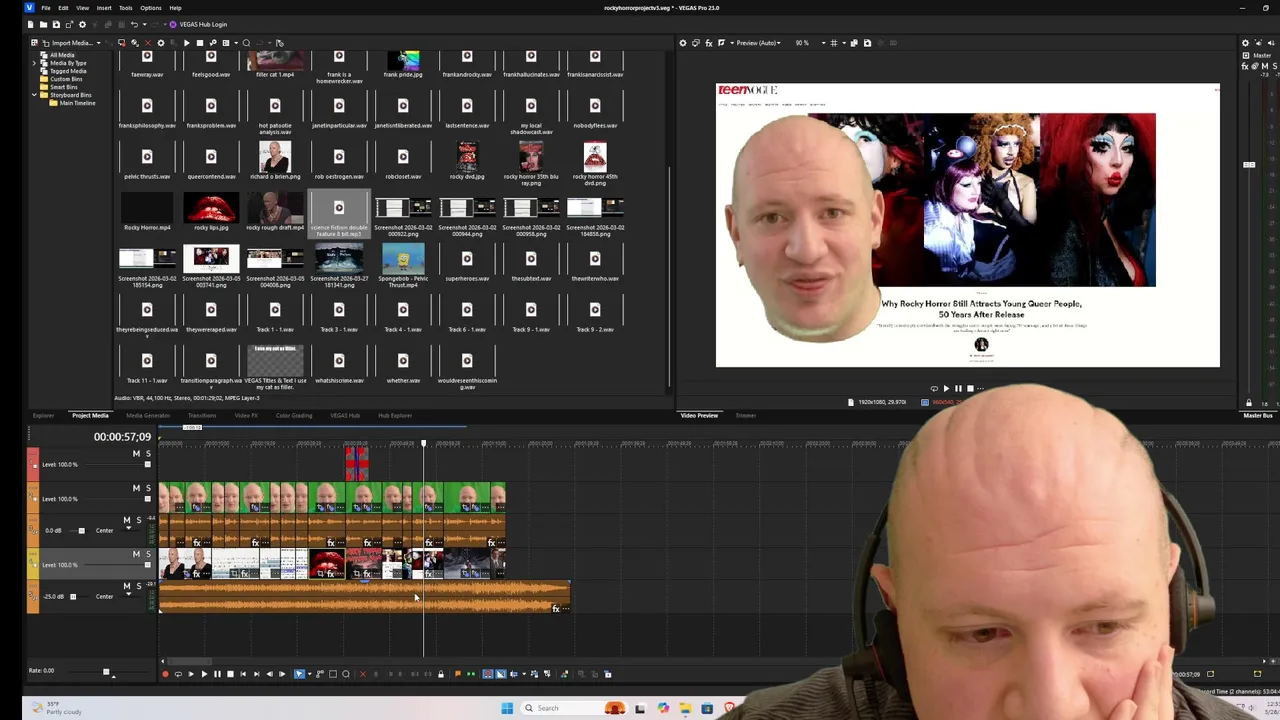Switch to the Project Media tab
1280x720 pixels.
coord(90,415)
